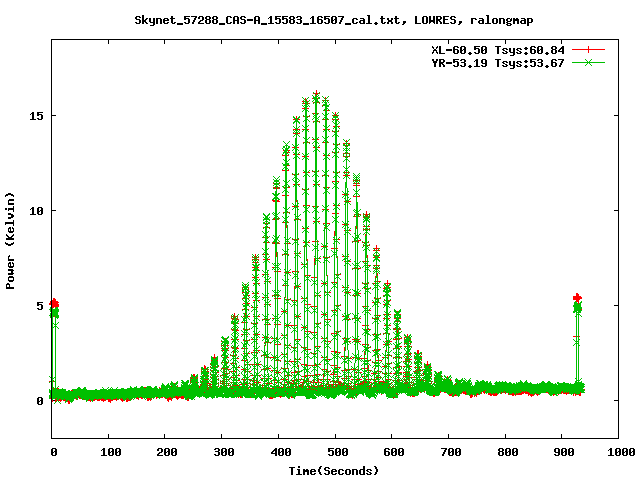Click the x-axis tick label 400
Screen dimensions: 640x480
pos(281,452)
